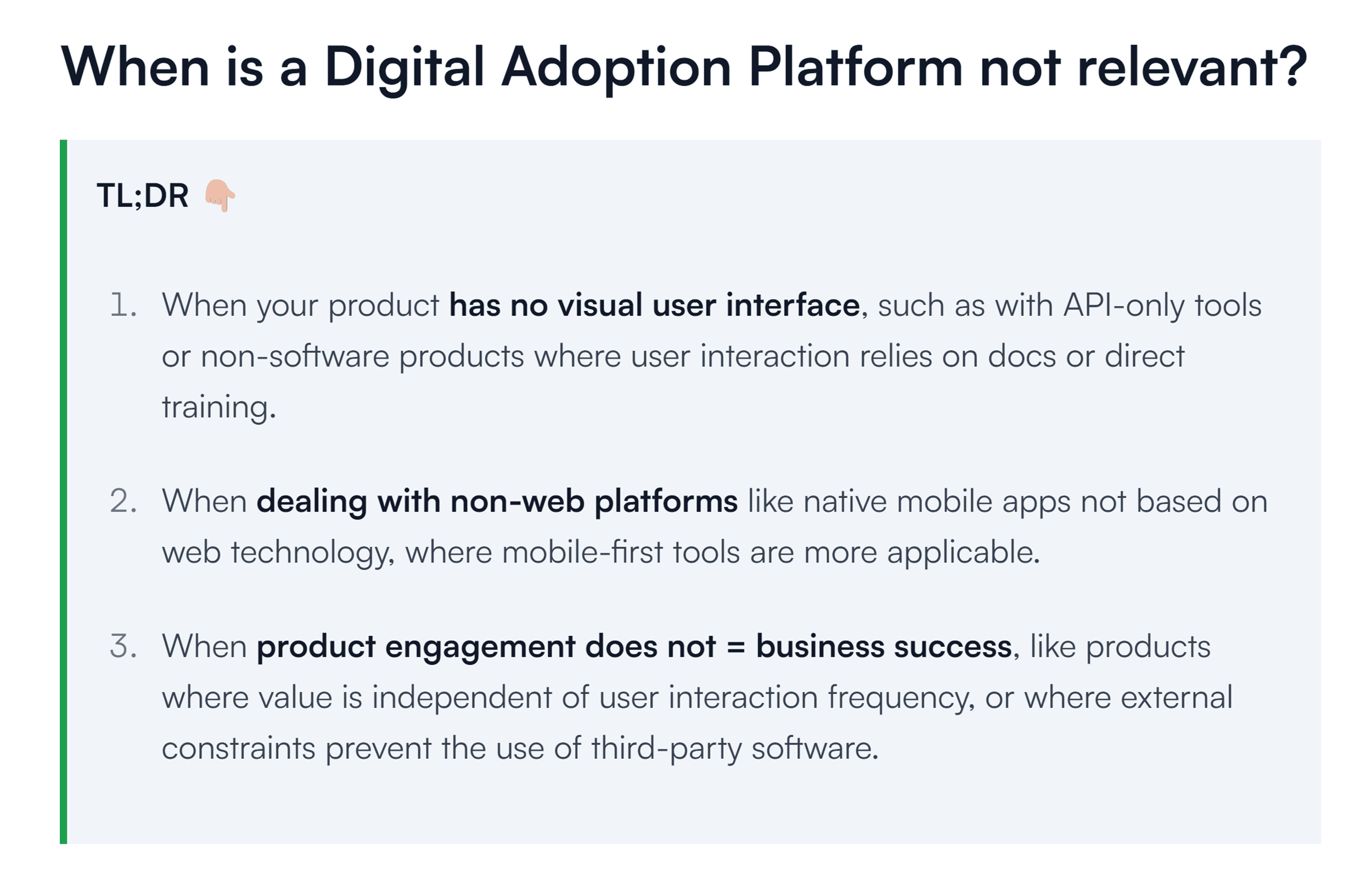Image resolution: width=1372 pixels, height=890 pixels.
Task: Click the list number "3." marker
Action: (124, 646)
